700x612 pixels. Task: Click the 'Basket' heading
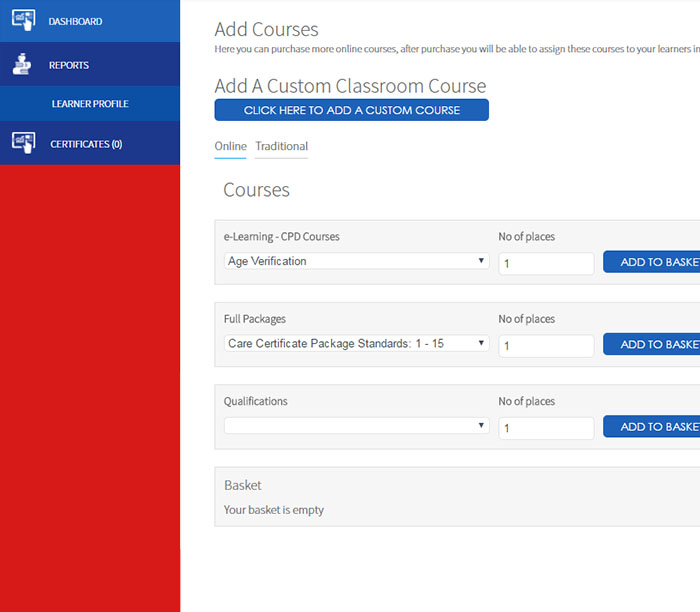242,485
